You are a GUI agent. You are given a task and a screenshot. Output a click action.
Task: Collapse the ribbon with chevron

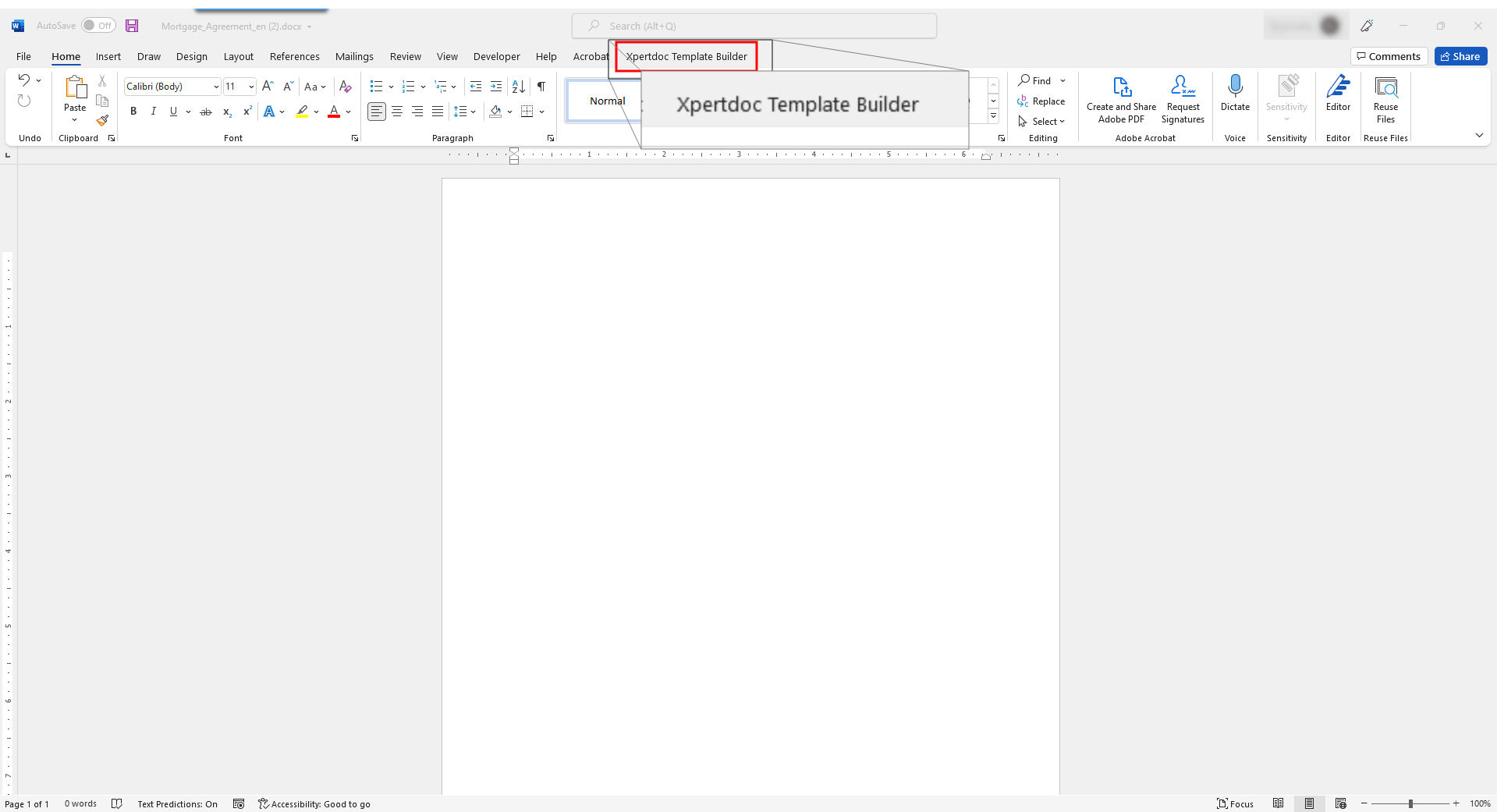point(1479,136)
